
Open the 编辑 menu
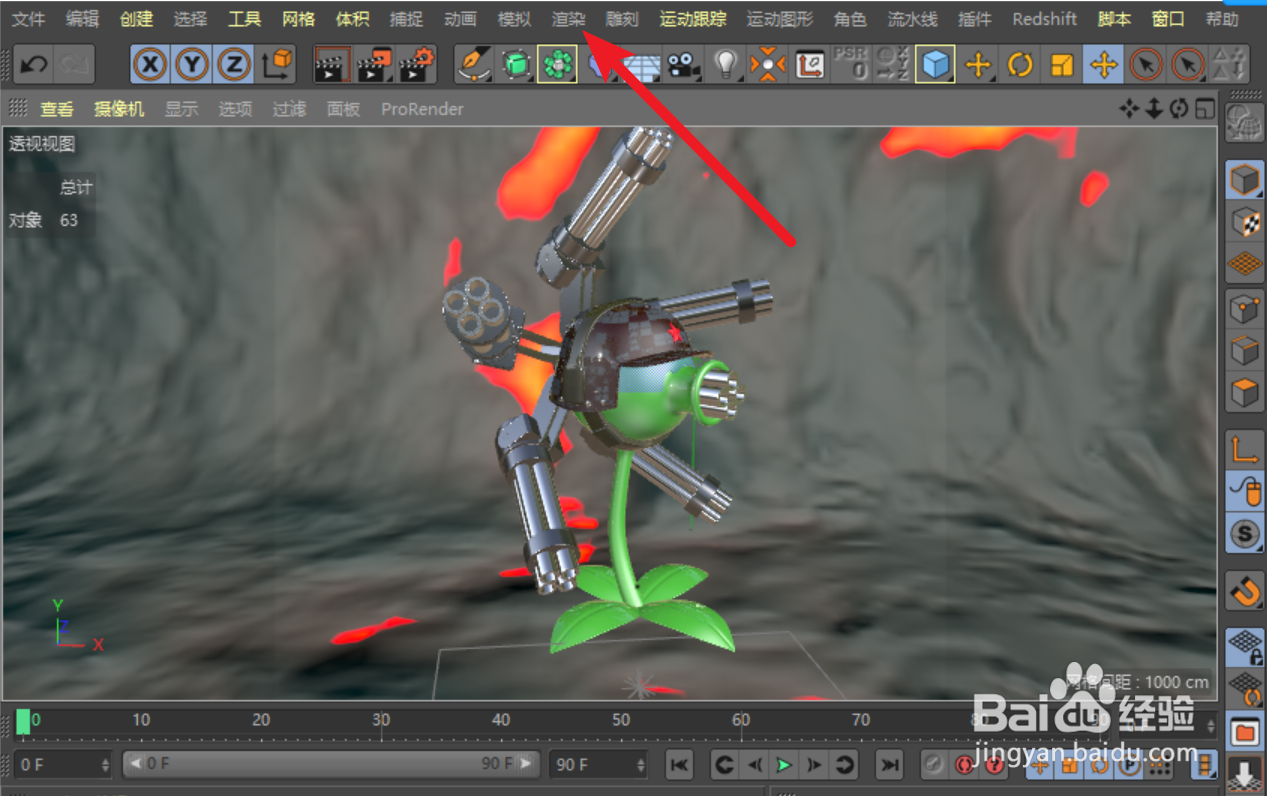(x=82, y=19)
